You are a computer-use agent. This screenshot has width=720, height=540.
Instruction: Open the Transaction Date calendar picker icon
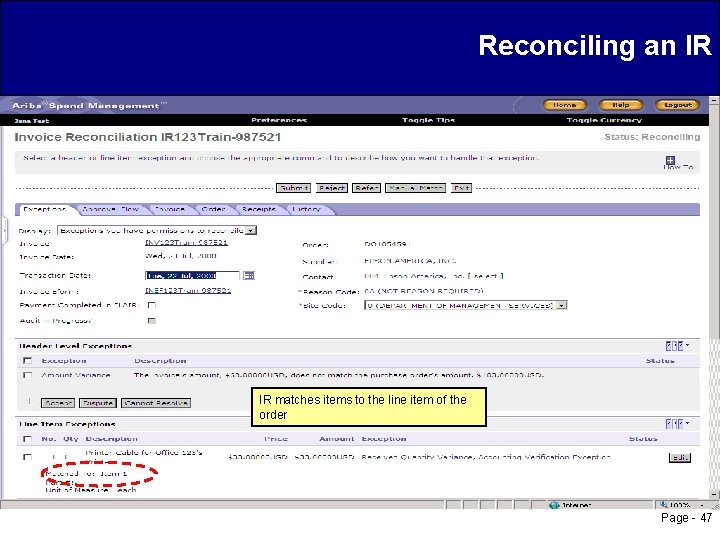tap(248, 276)
